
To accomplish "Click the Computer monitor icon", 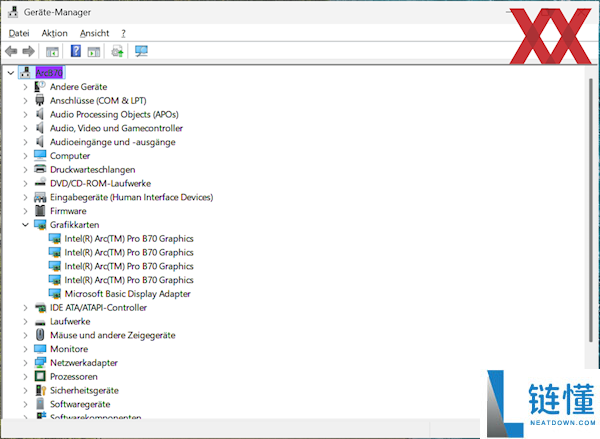I will [40, 155].
